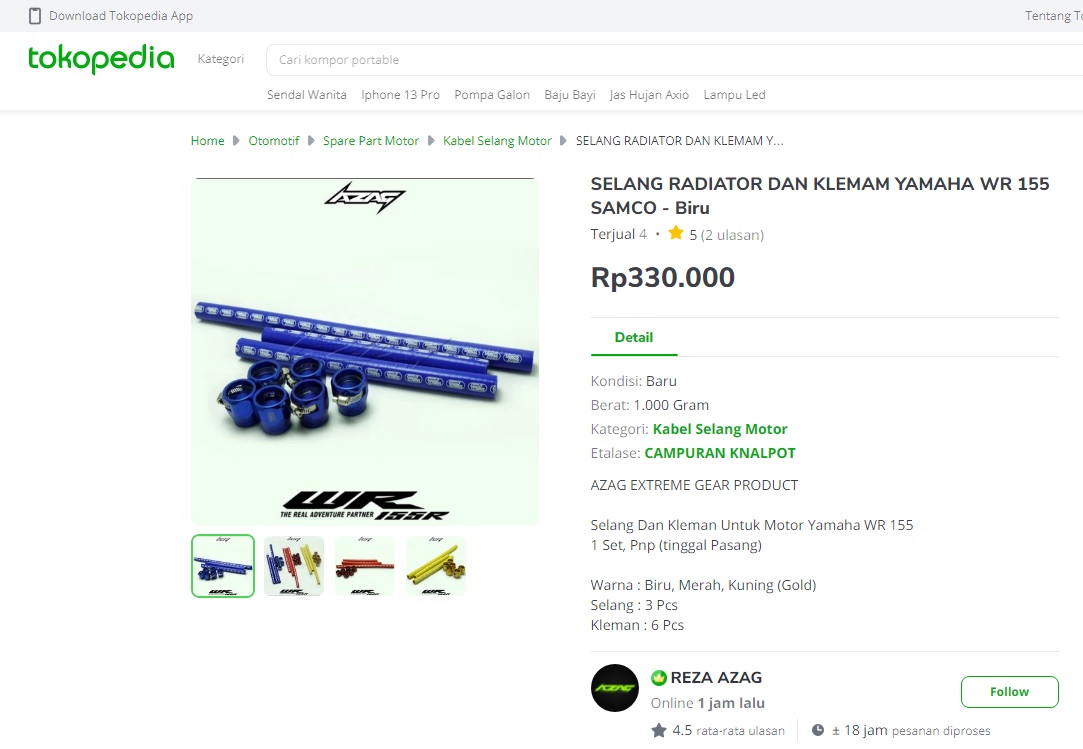This screenshot has width=1083, height=749.
Task: Open the Kabel Selang Motor category link
Action: [x=720, y=429]
